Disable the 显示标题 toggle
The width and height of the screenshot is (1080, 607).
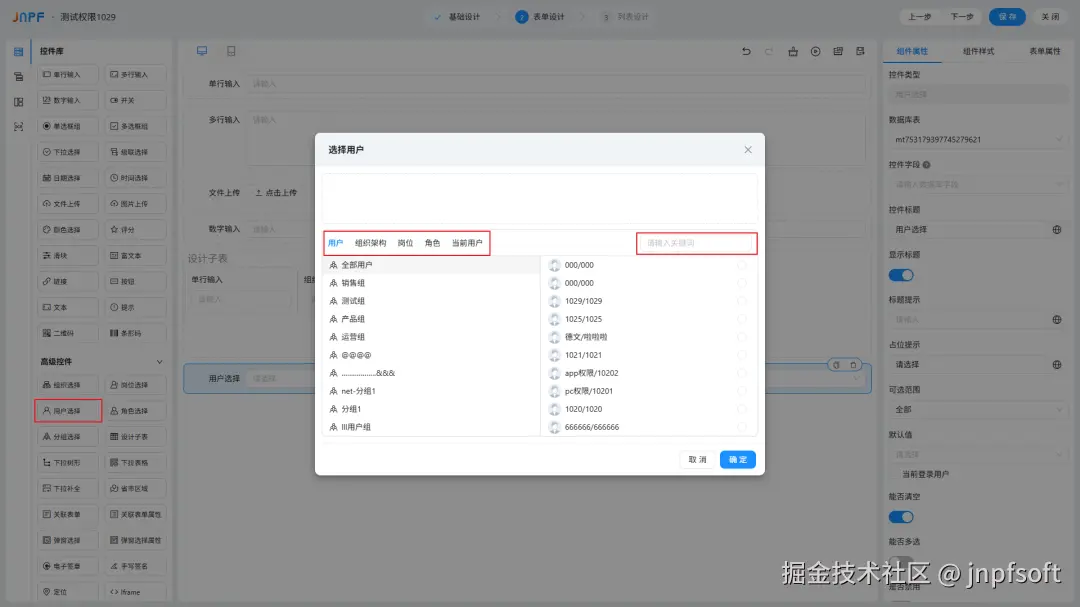(901, 275)
